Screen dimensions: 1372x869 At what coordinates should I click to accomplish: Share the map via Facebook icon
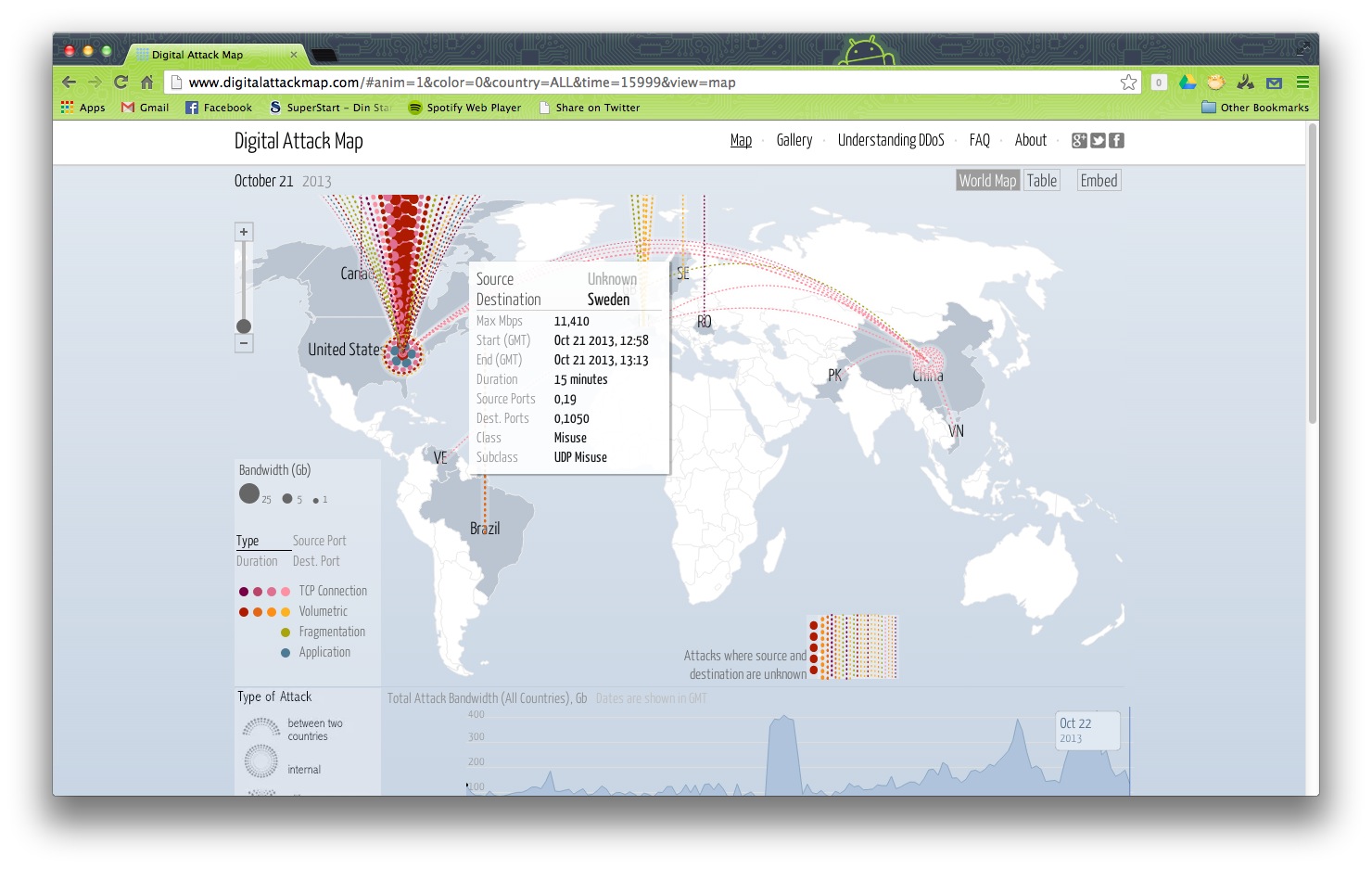(1116, 140)
